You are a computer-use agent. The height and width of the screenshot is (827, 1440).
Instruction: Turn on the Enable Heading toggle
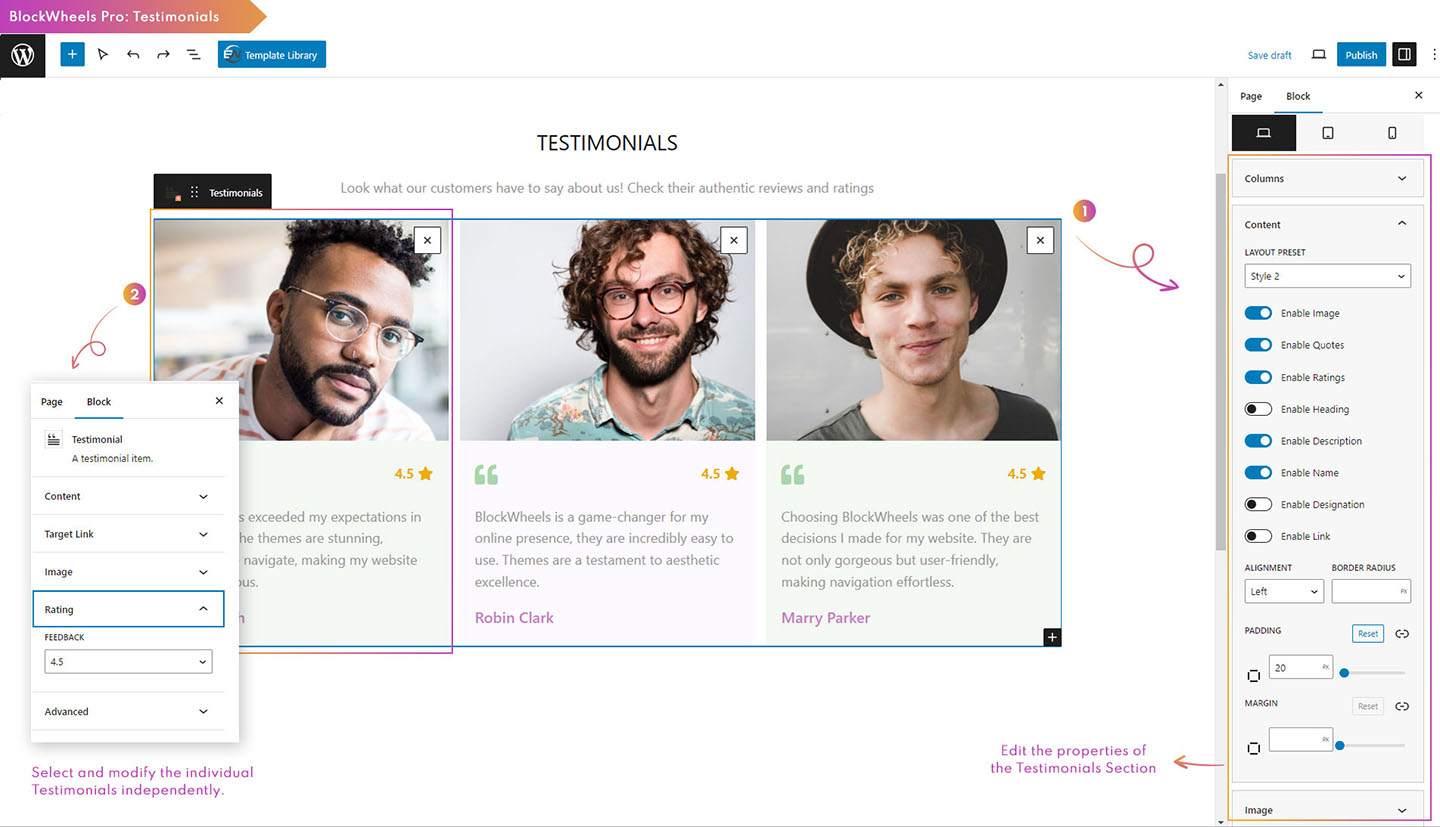pos(1258,409)
